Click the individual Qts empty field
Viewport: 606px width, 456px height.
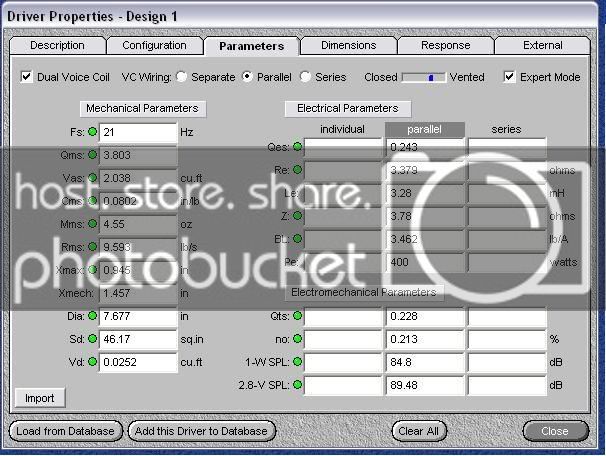coord(343,316)
